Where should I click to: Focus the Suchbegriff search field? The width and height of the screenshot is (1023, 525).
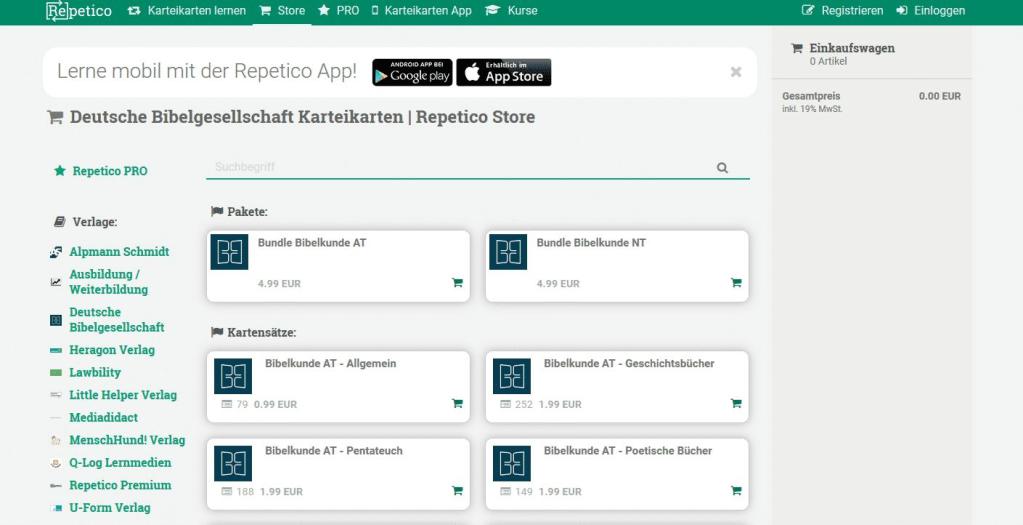click(x=460, y=167)
